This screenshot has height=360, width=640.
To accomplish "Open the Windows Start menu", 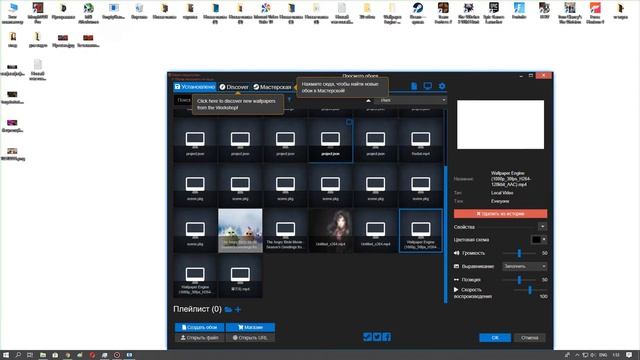I will tap(6, 355).
